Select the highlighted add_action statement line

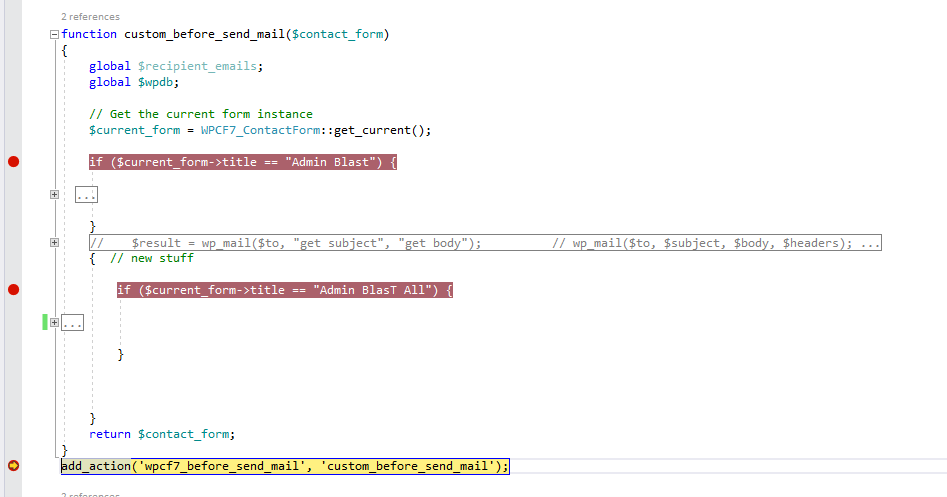pos(285,466)
